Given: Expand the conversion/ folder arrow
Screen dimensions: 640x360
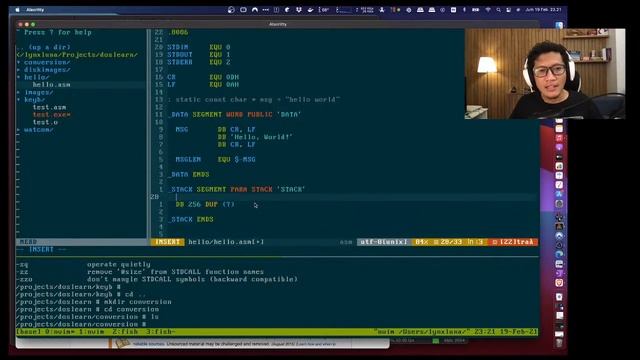Looking at the screenshot, I should click(x=19, y=62).
